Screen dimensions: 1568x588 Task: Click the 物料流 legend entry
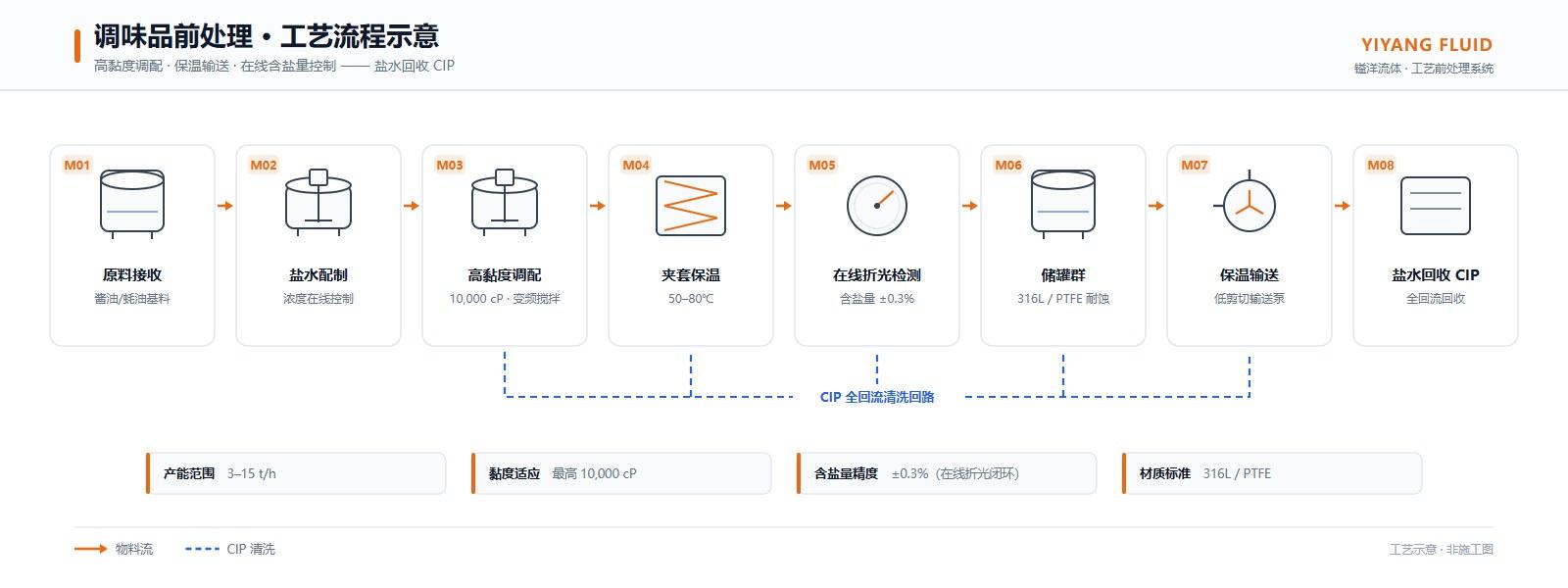click(114, 549)
